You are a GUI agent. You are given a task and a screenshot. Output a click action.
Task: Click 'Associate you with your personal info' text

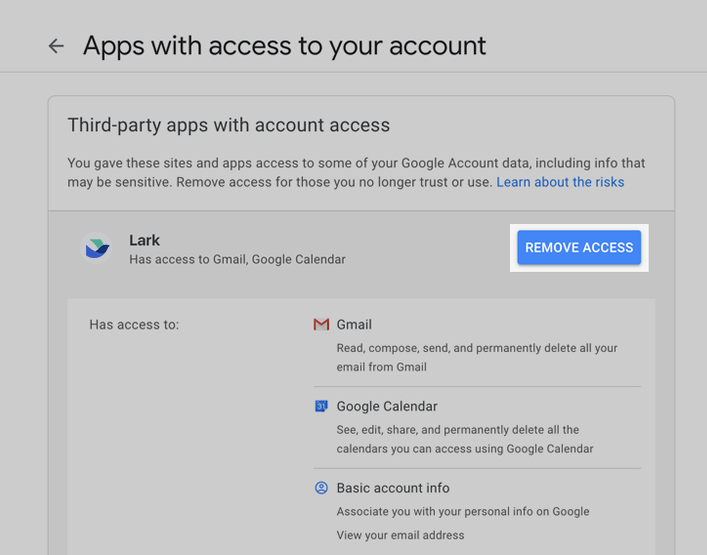463,511
